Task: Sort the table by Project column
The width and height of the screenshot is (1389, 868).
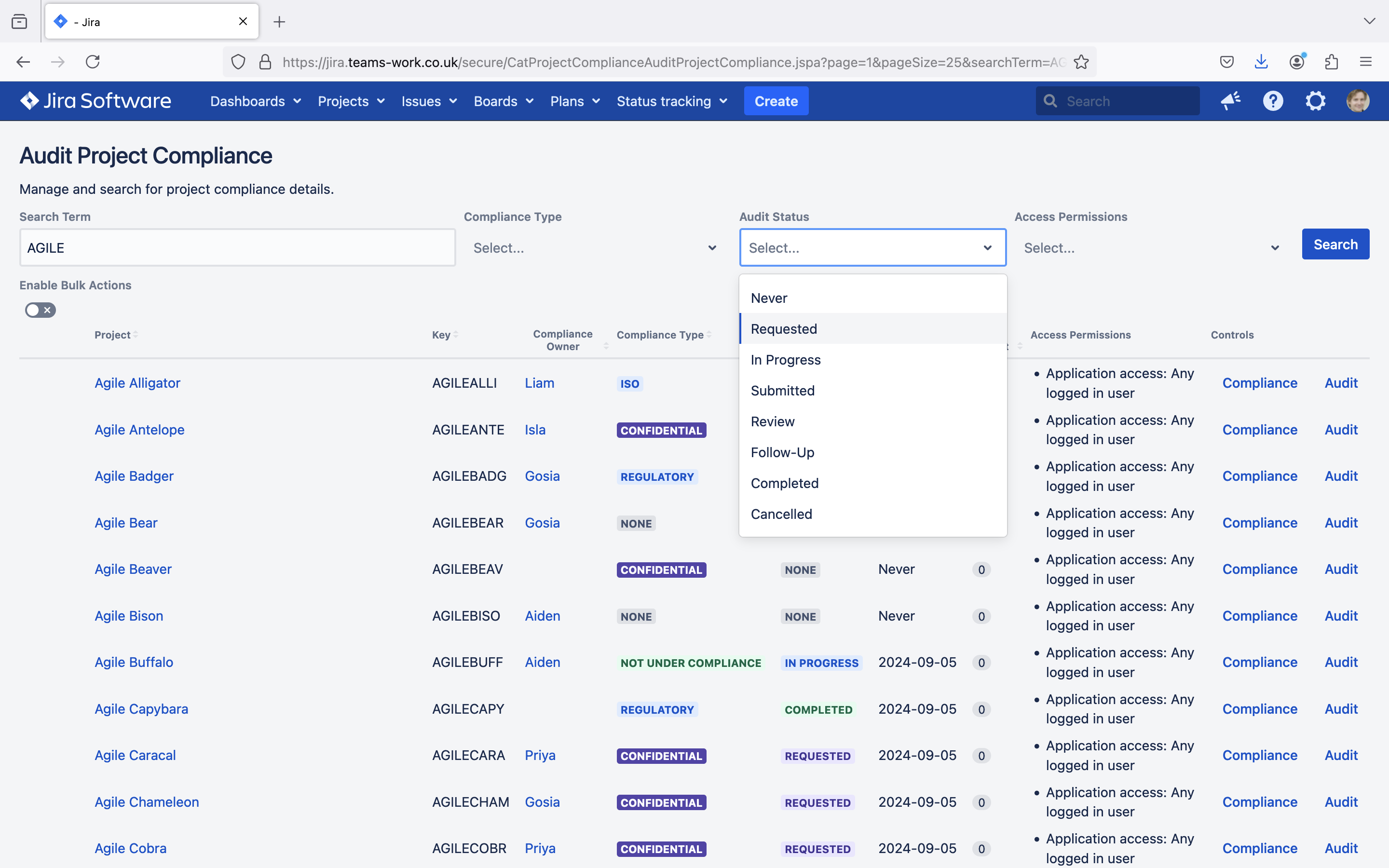Action: tap(116, 335)
